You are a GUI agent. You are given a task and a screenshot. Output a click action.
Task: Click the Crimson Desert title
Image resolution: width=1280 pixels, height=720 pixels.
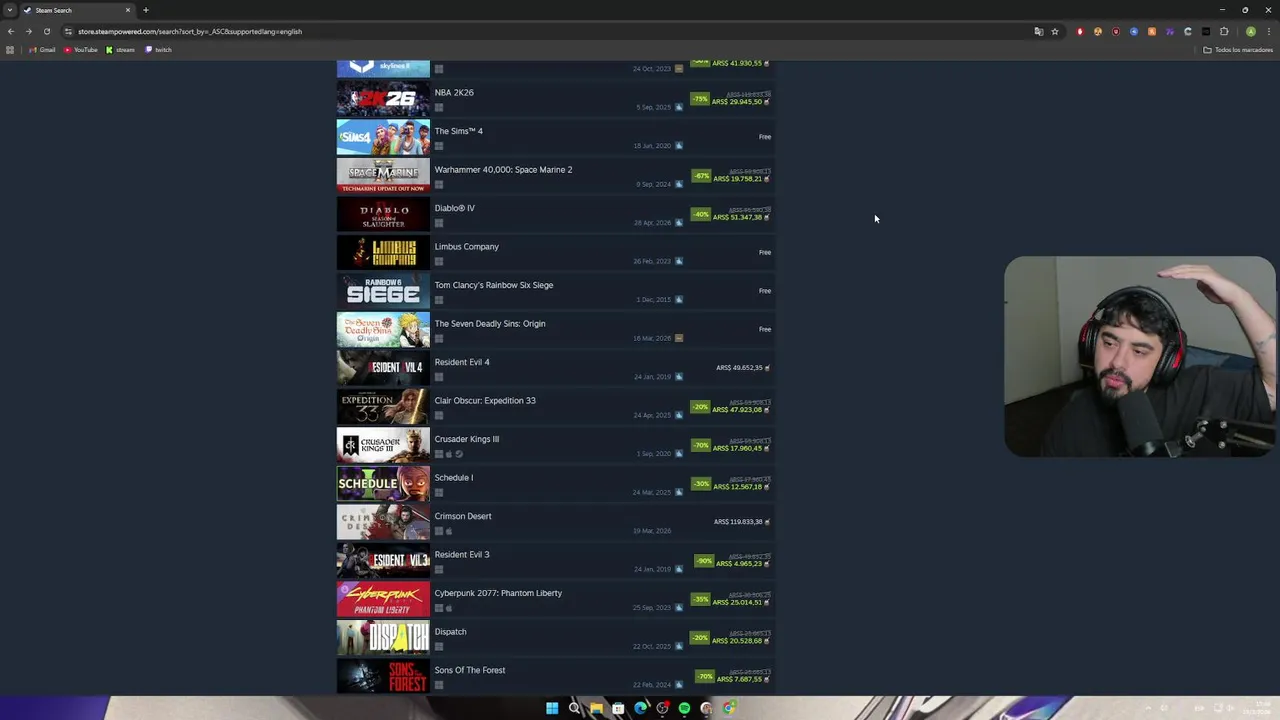click(463, 516)
